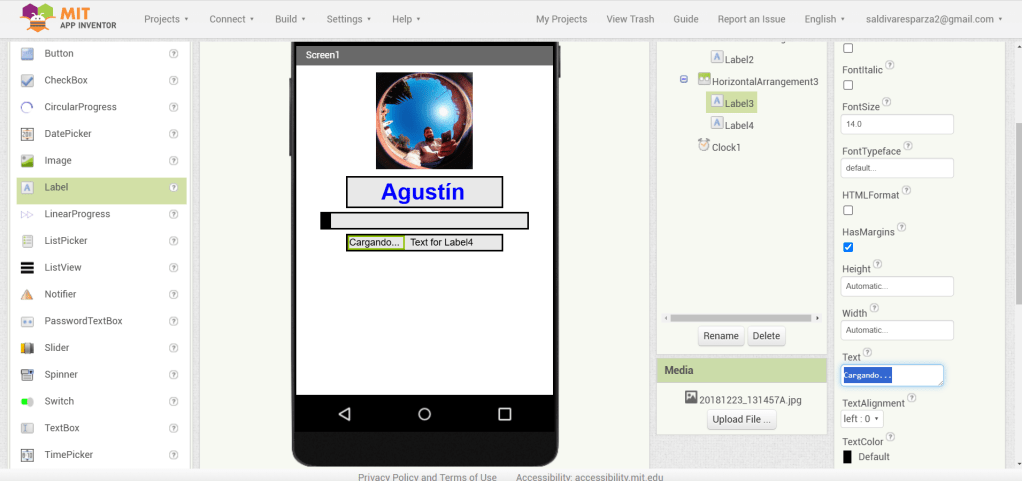The height and width of the screenshot is (481, 1022).
Task: Collapse the HorizontalArrangement3 tree node
Action: (x=684, y=80)
